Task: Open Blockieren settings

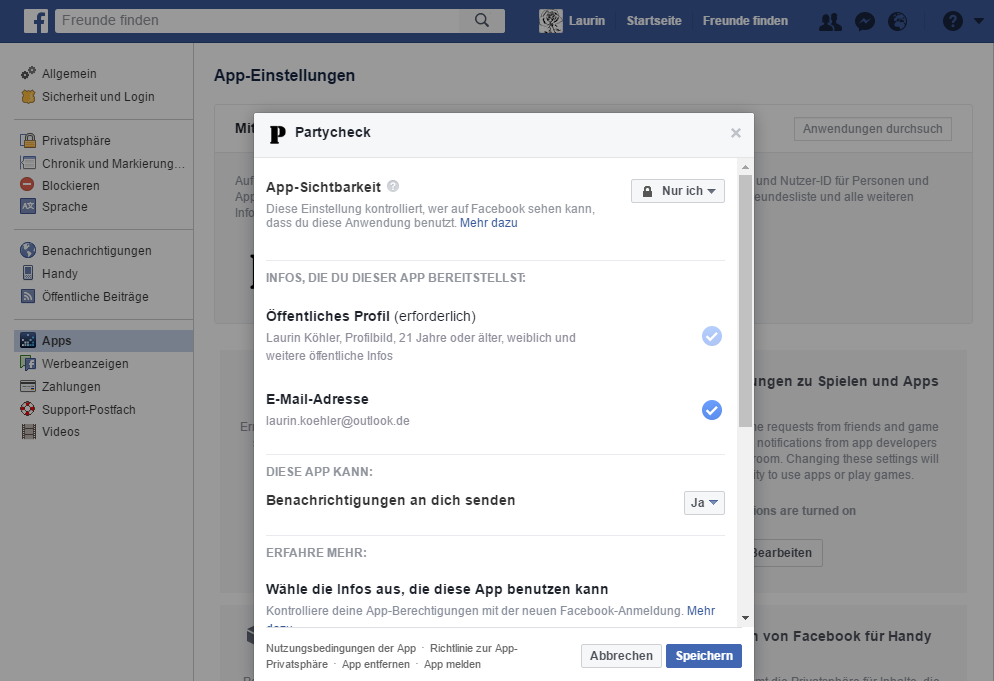Action: click(x=70, y=185)
